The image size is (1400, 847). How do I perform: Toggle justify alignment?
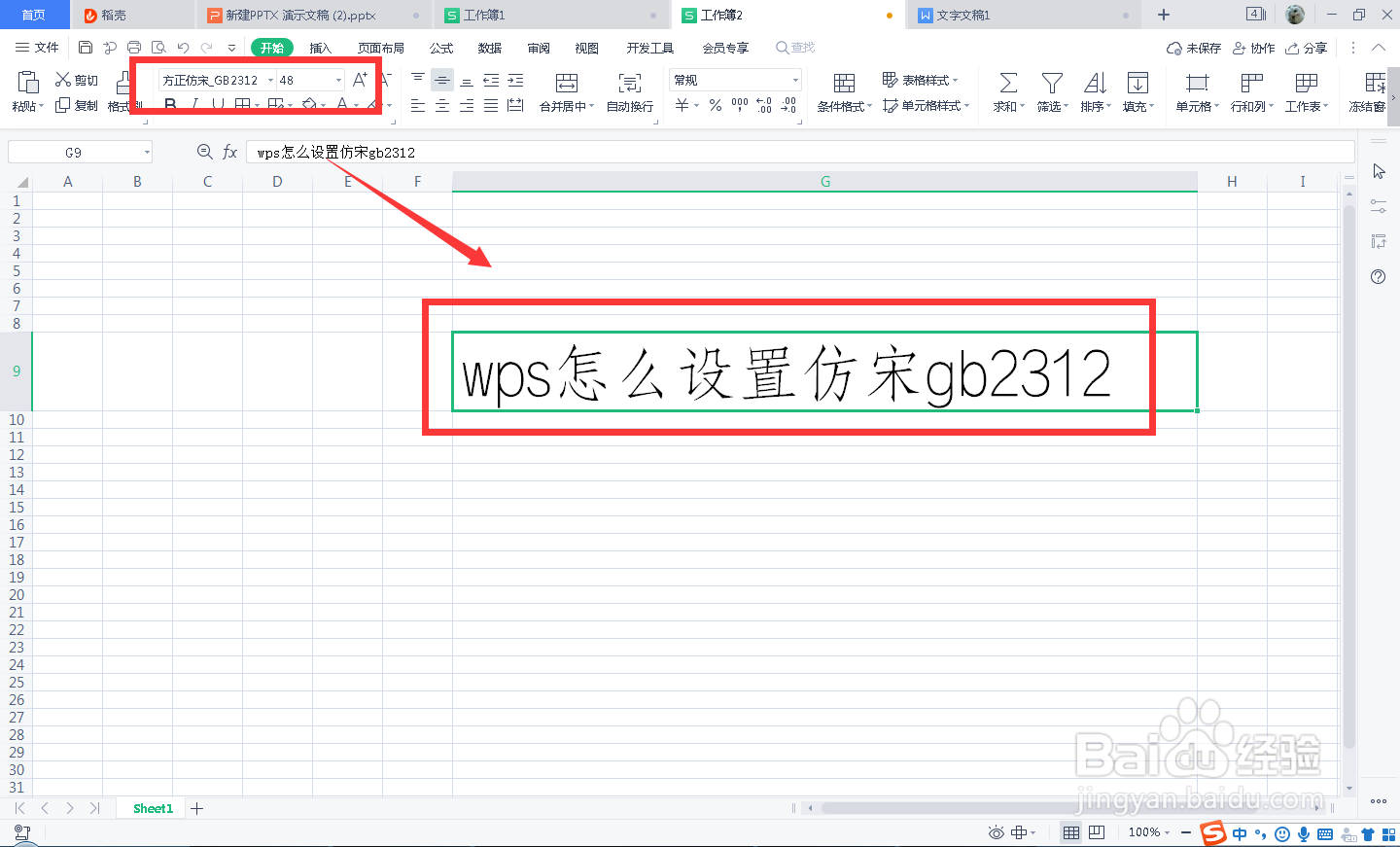pyautogui.click(x=491, y=105)
